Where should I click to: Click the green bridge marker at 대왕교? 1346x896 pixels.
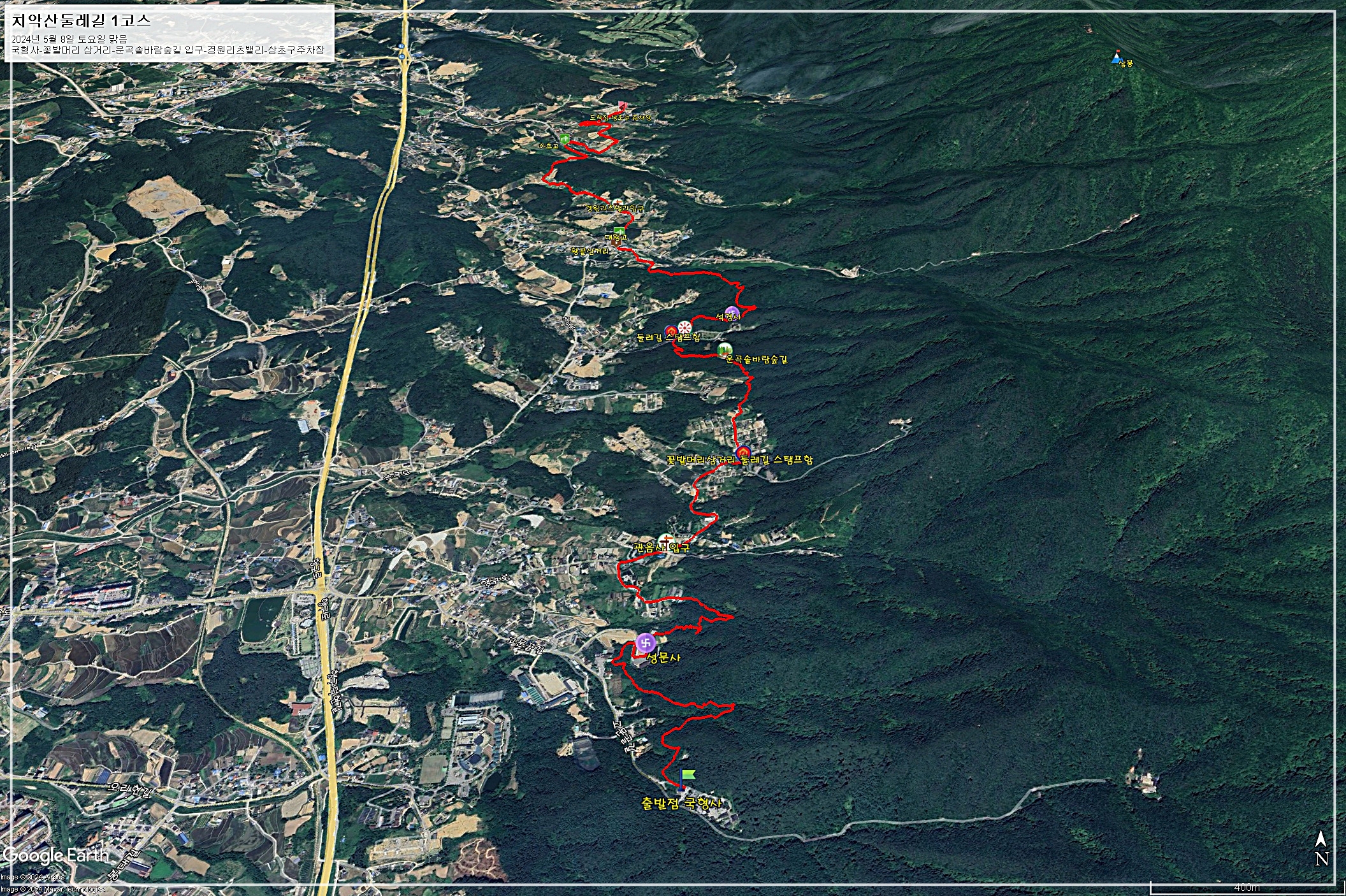(618, 231)
